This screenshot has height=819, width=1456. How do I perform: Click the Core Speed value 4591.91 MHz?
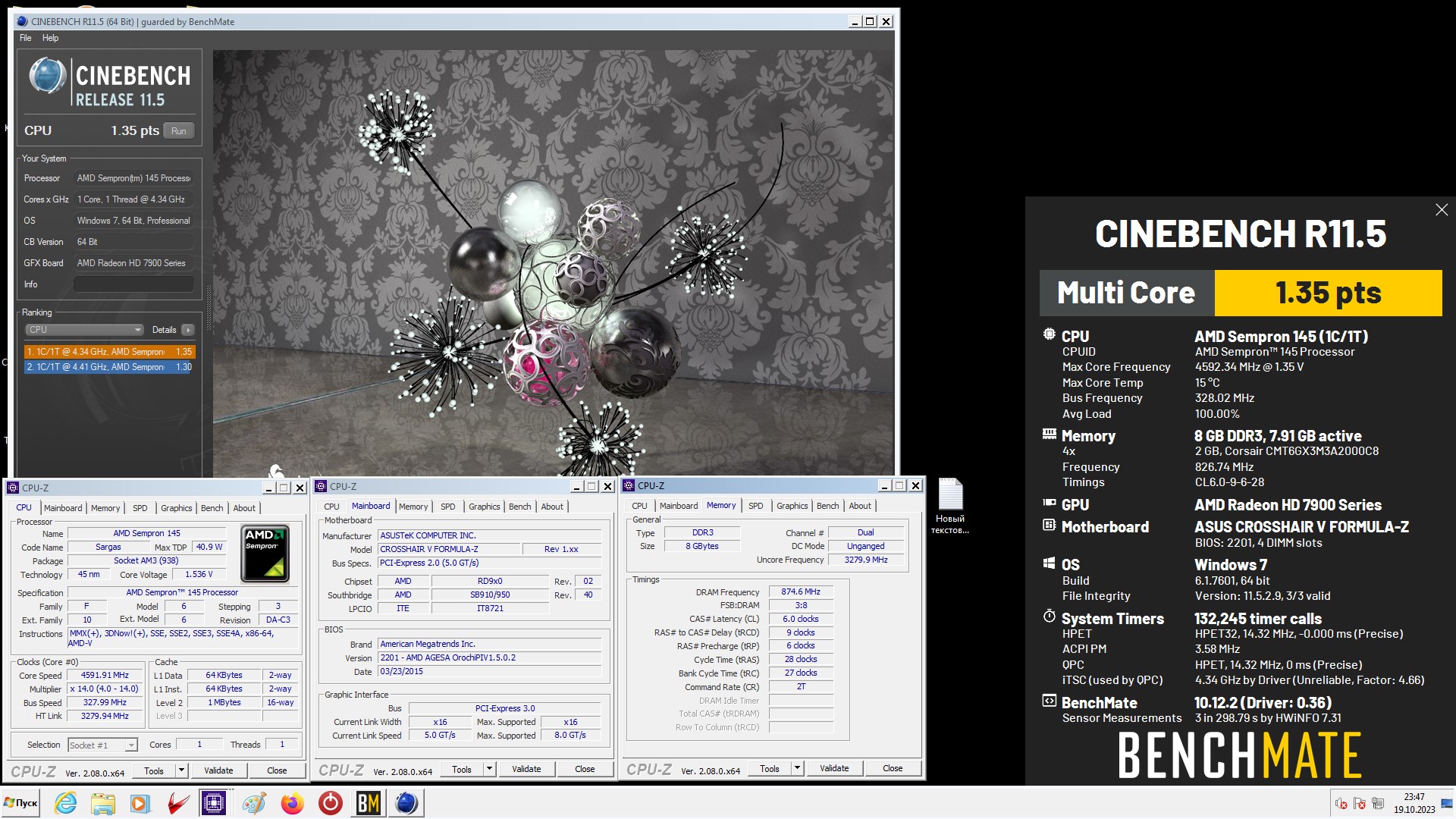coord(105,675)
